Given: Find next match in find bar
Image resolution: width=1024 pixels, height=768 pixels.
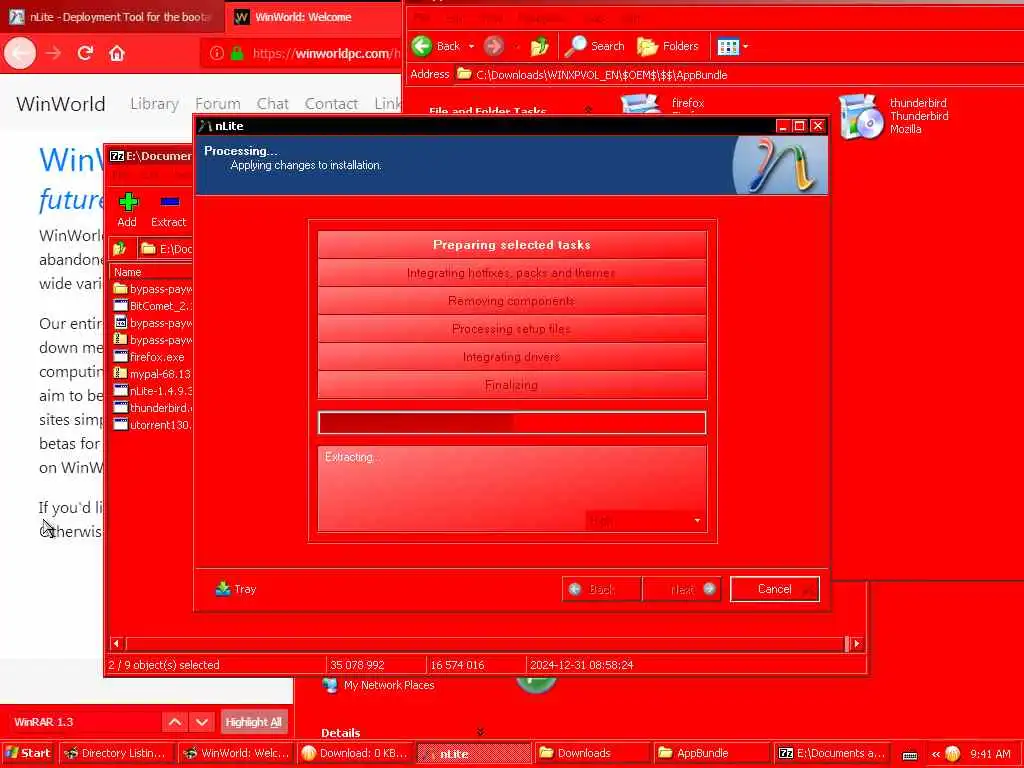Looking at the screenshot, I should [x=202, y=722].
